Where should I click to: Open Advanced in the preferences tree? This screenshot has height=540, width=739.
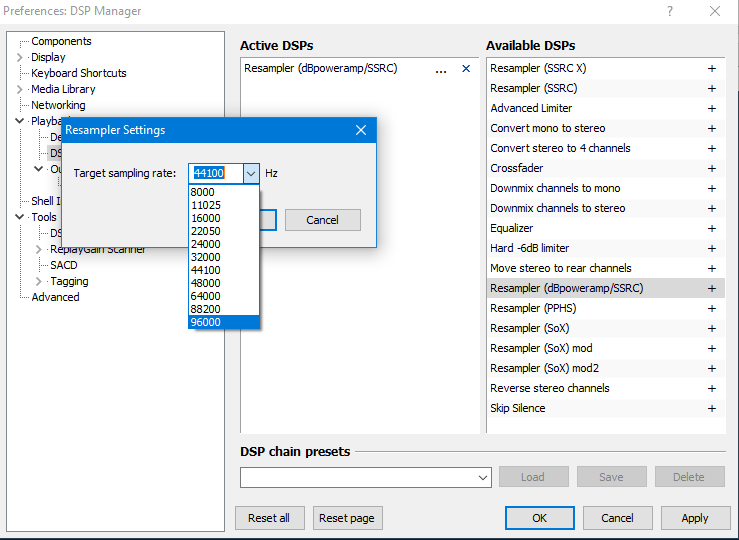(x=55, y=297)
